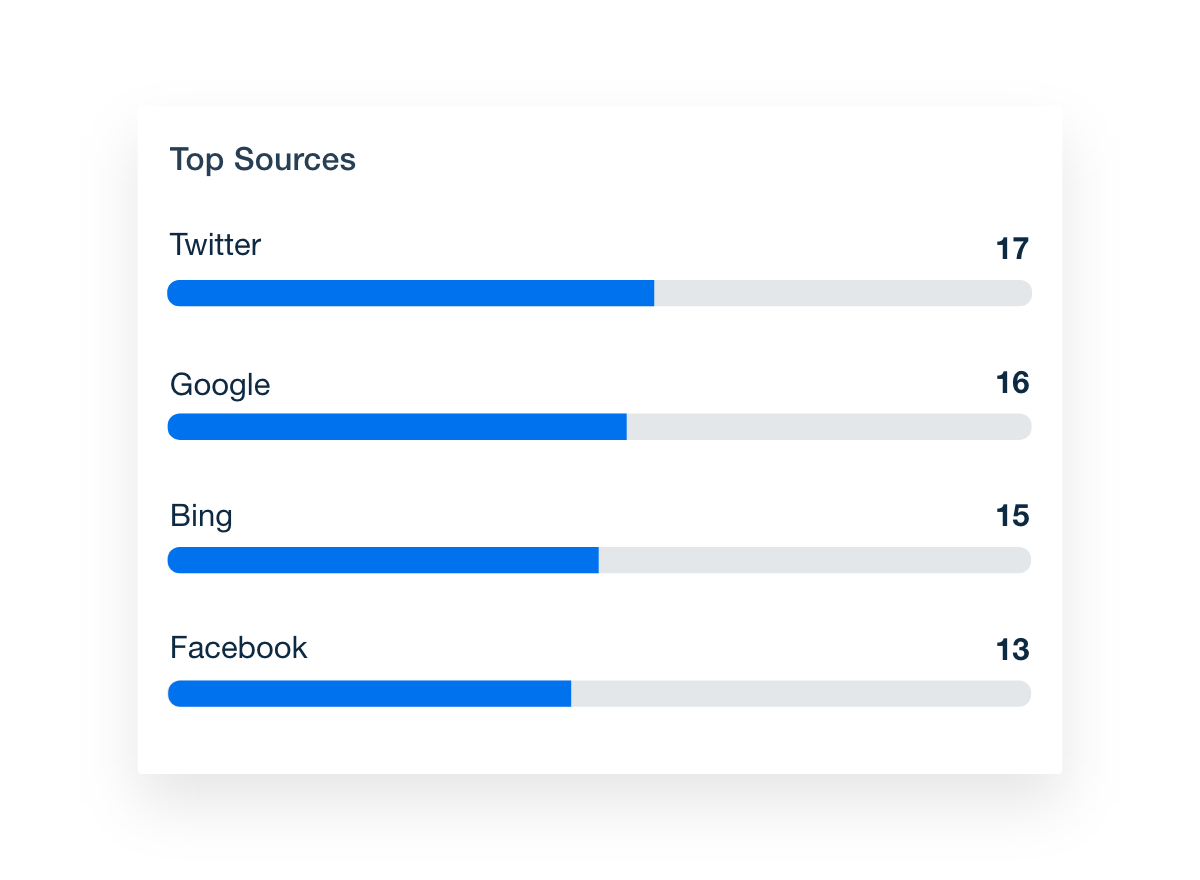Click the blue filled Google bar
The width and height of the screenshot is (1200, 880).
(397, 427)
